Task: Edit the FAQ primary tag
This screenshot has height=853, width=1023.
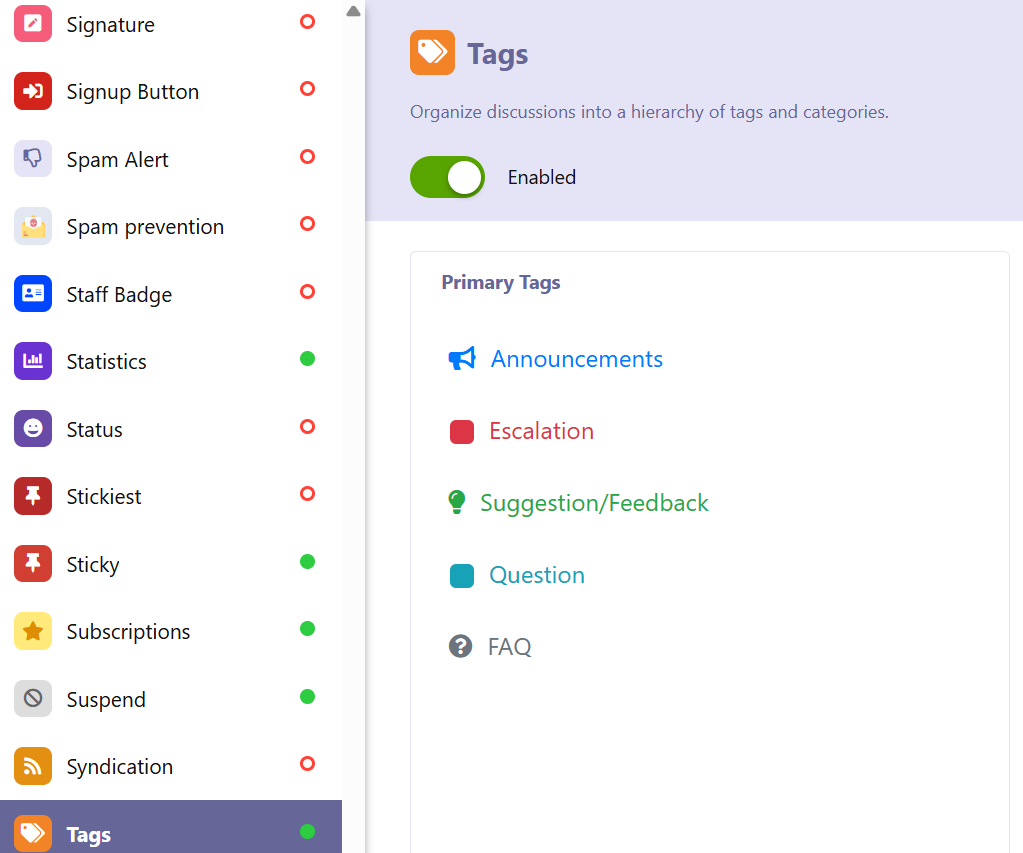Action: [x=509, y=647]
